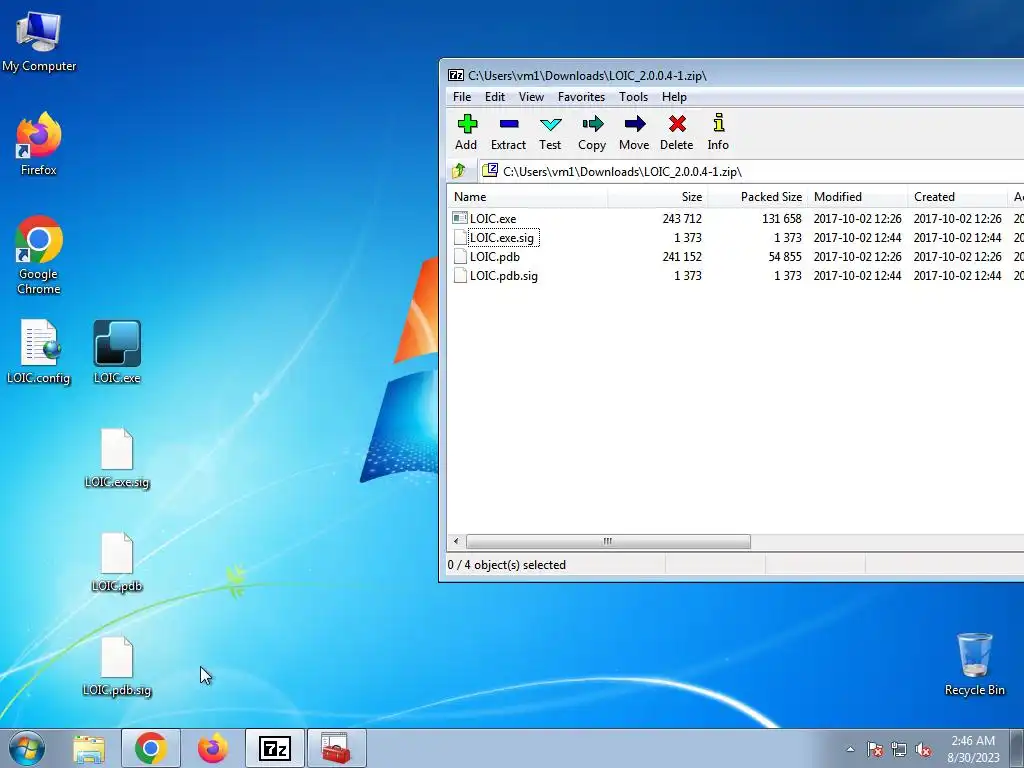
Task: Click the network status tray icon
Action: coord(899,750)
